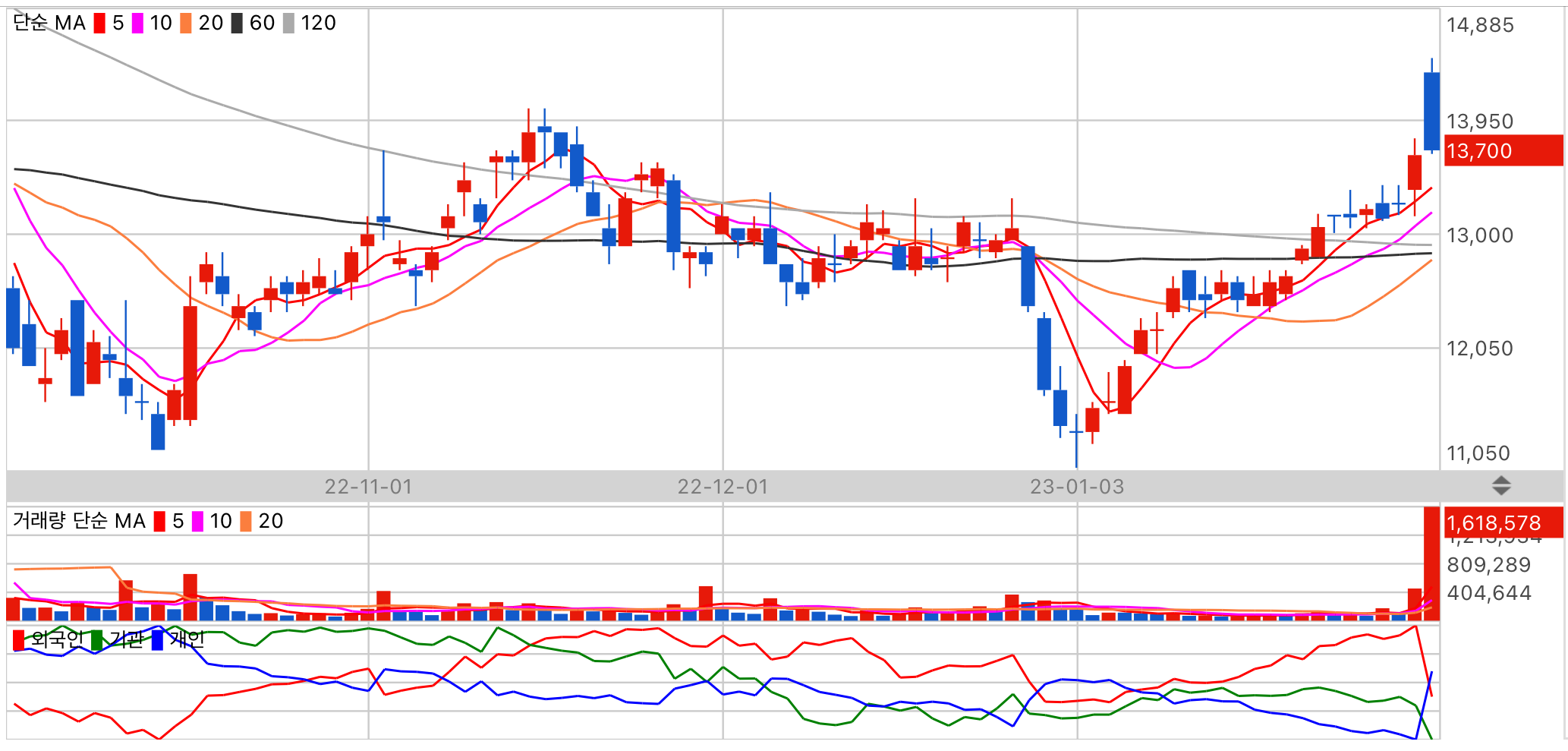Click the 13,000 price axis label
1568x751 pixels.
tap(1480, 235)
